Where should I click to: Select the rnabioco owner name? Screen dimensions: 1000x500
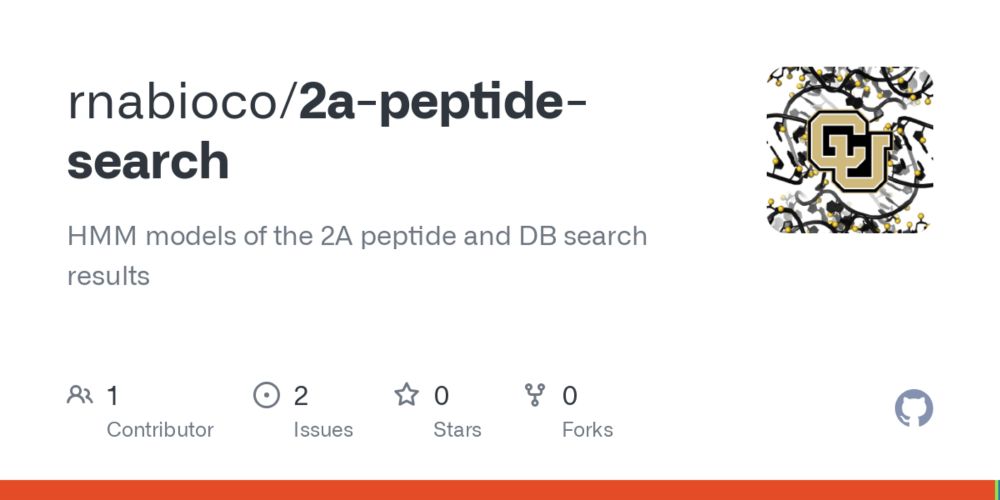point(178,102)
